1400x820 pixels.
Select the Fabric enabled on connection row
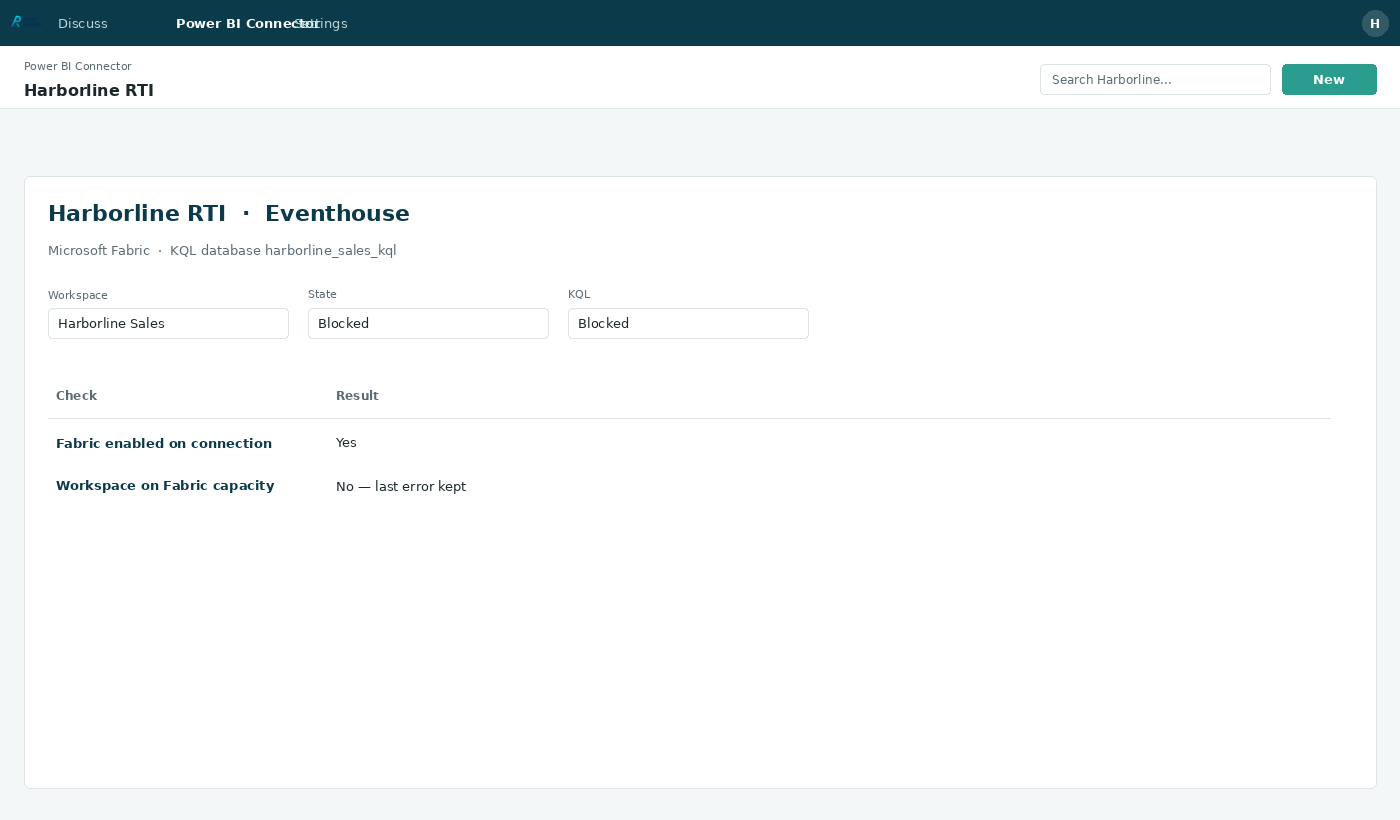(x=689, y=443)
